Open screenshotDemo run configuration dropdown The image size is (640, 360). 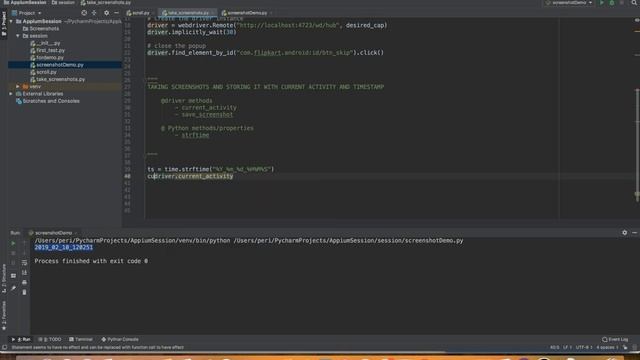pyautogui.click(x=569, y=3)
